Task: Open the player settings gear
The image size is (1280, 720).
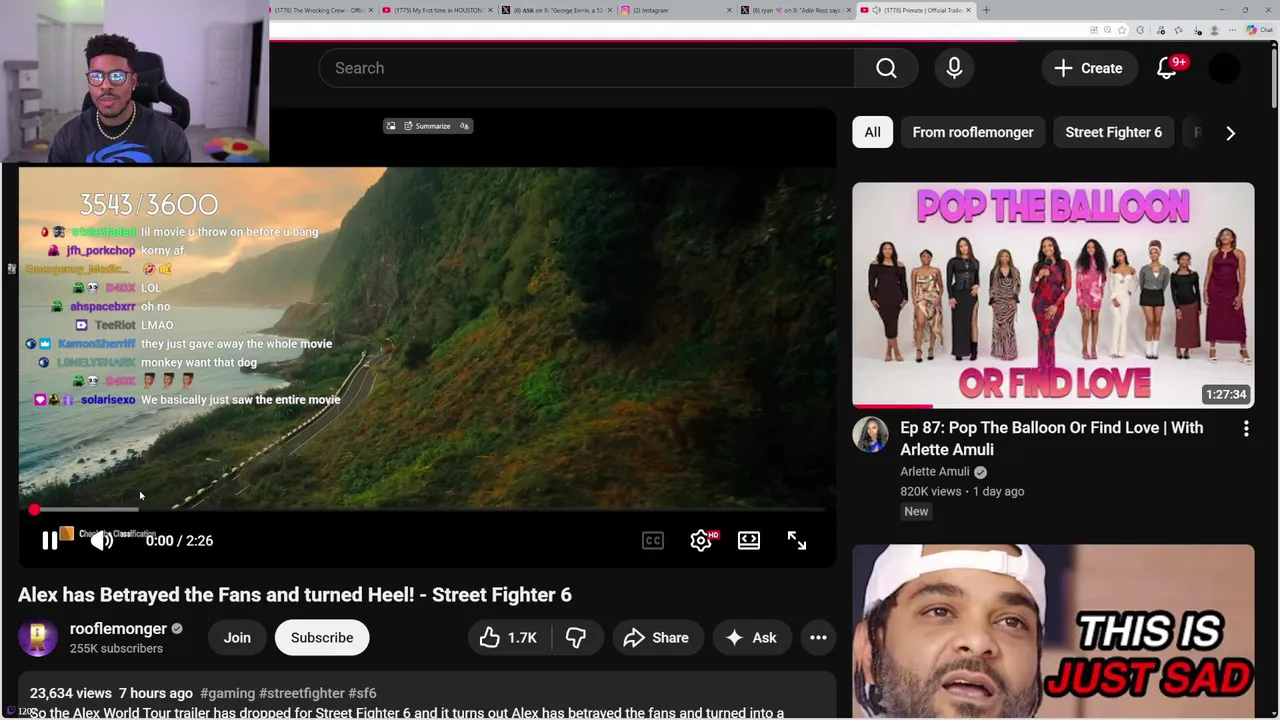Action: click(x=701, y=541)
